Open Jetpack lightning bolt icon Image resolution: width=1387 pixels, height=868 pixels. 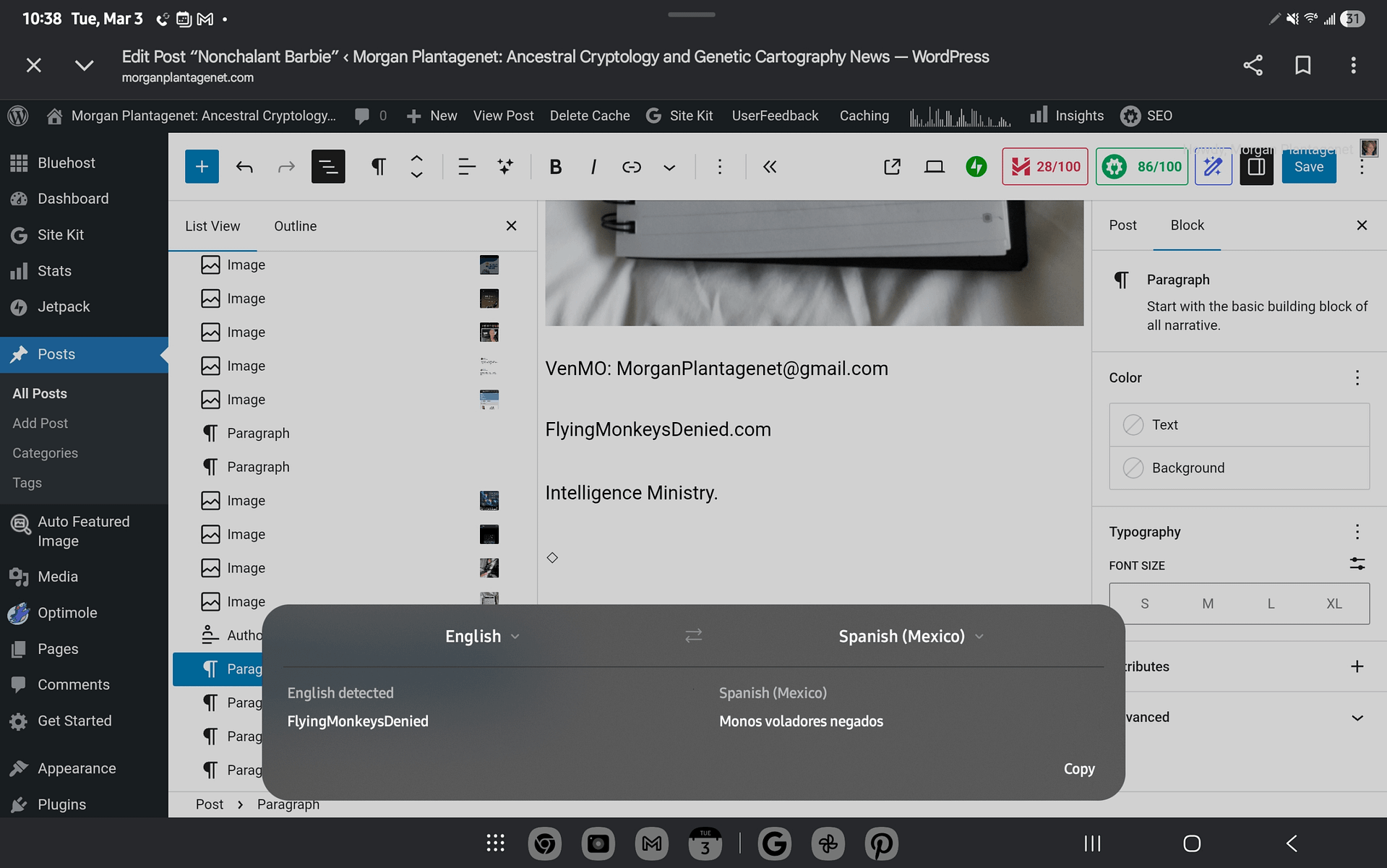[976, 167]
